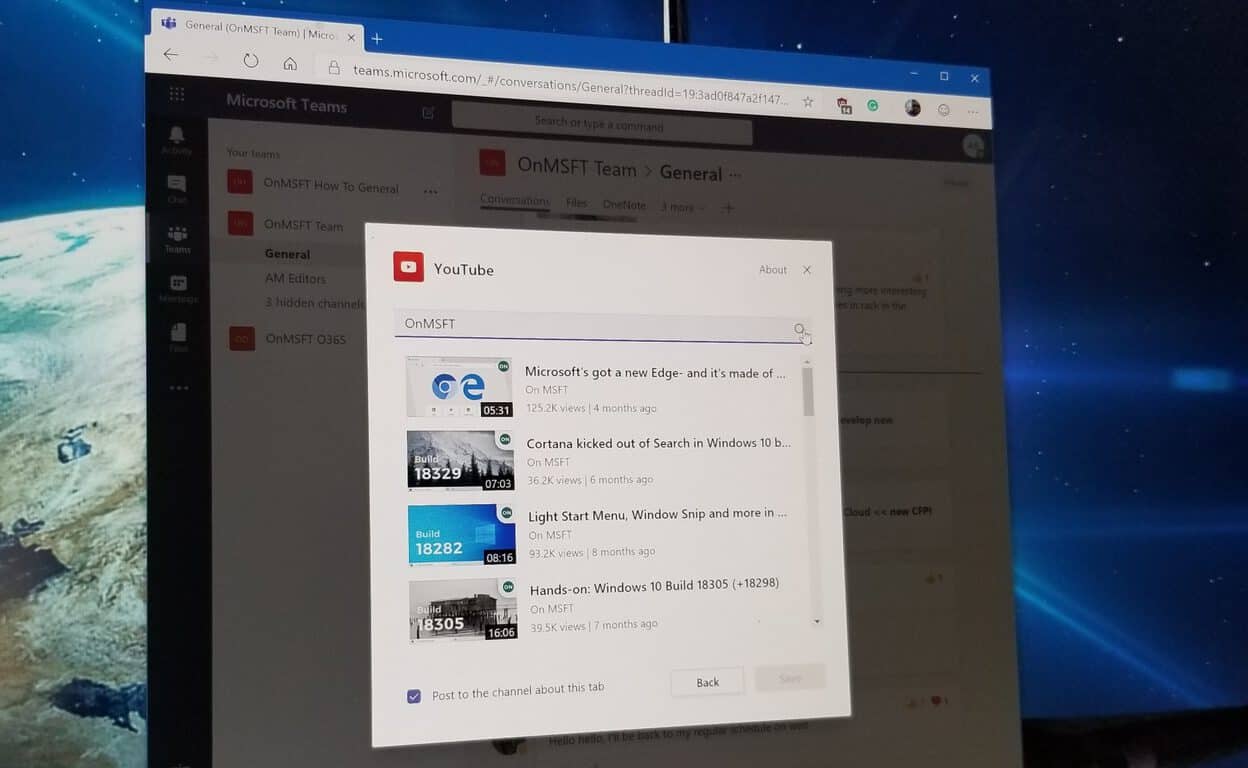The height and width of the screenshot is (768, 1248).
Task: Reload the page in the browser
Action: [251, 60]
